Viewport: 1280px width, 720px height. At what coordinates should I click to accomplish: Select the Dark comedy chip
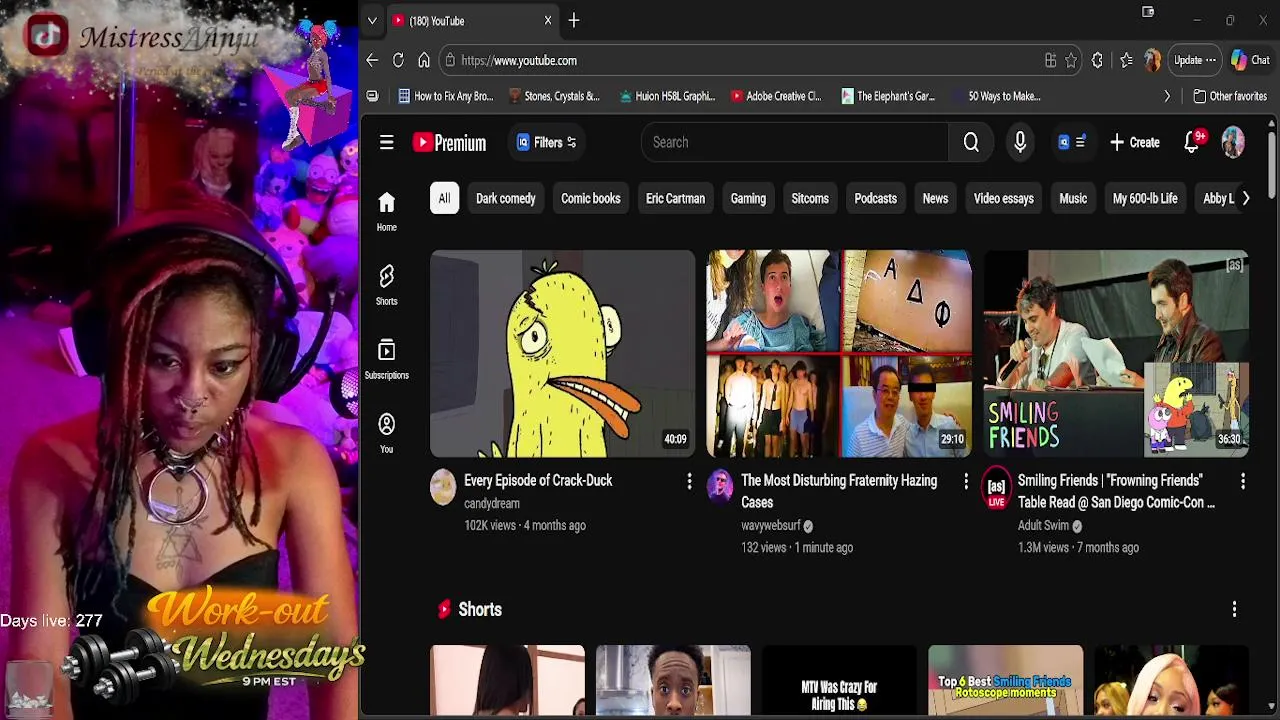coord(505,198)
